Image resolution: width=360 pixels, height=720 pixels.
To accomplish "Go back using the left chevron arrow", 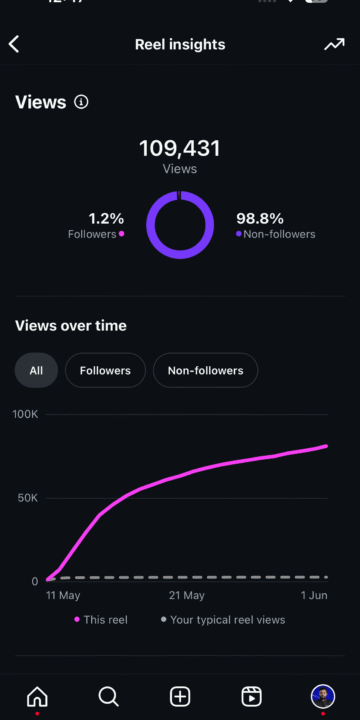I will click(14, 45).
